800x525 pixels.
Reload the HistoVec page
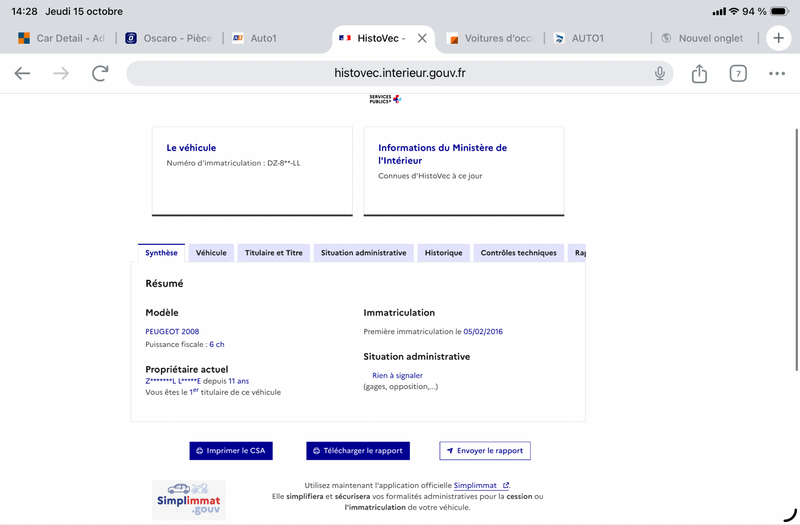pos(100,73)
